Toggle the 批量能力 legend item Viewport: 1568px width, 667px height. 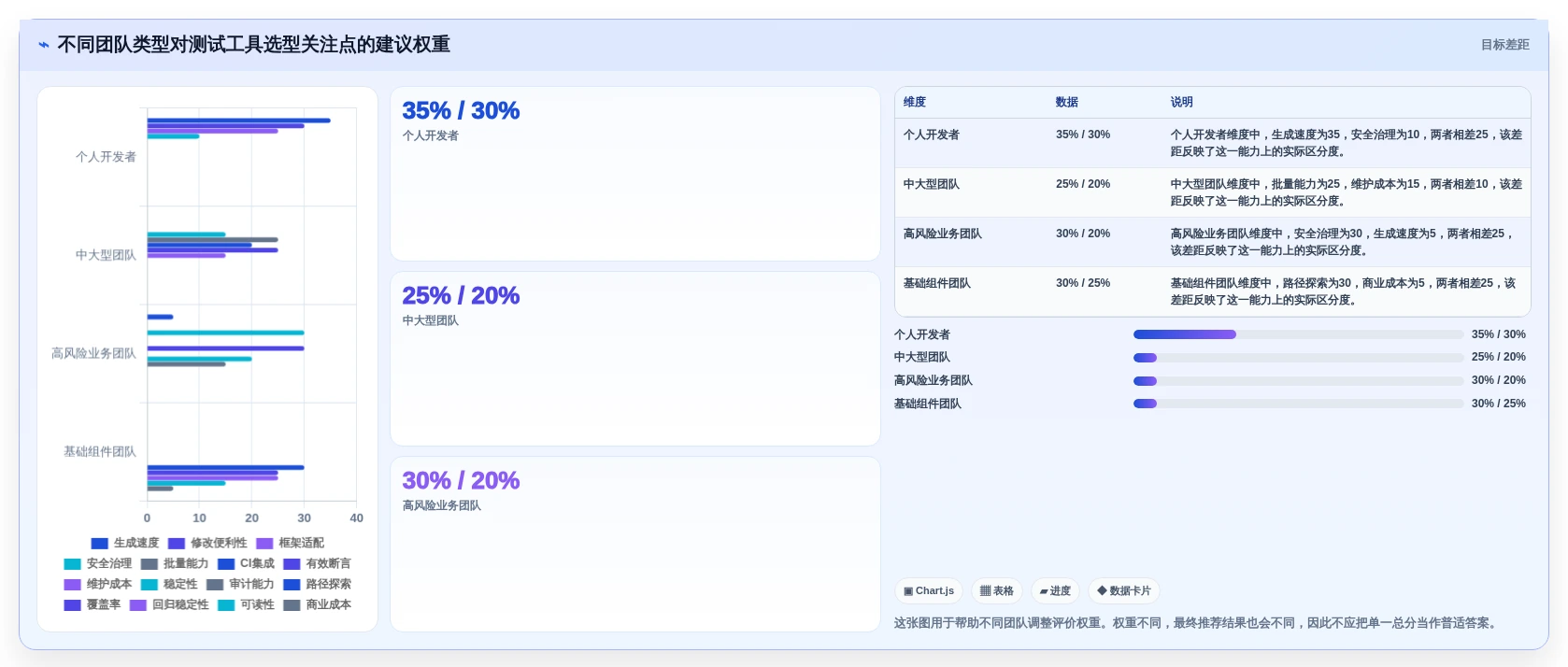click(x=175, y=563)
